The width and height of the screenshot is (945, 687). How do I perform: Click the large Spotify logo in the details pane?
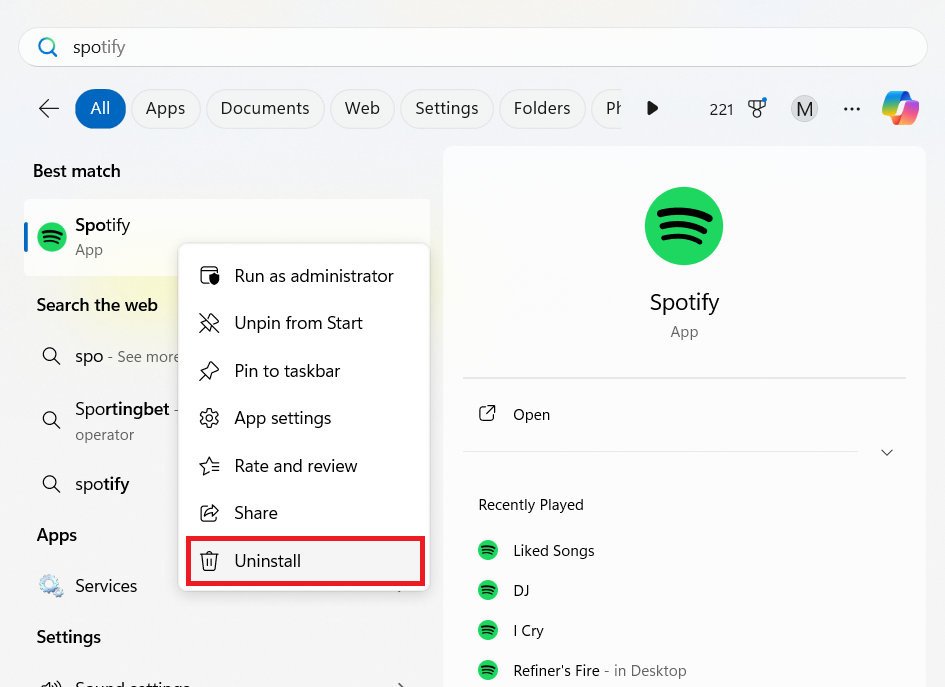pos(683,226)
